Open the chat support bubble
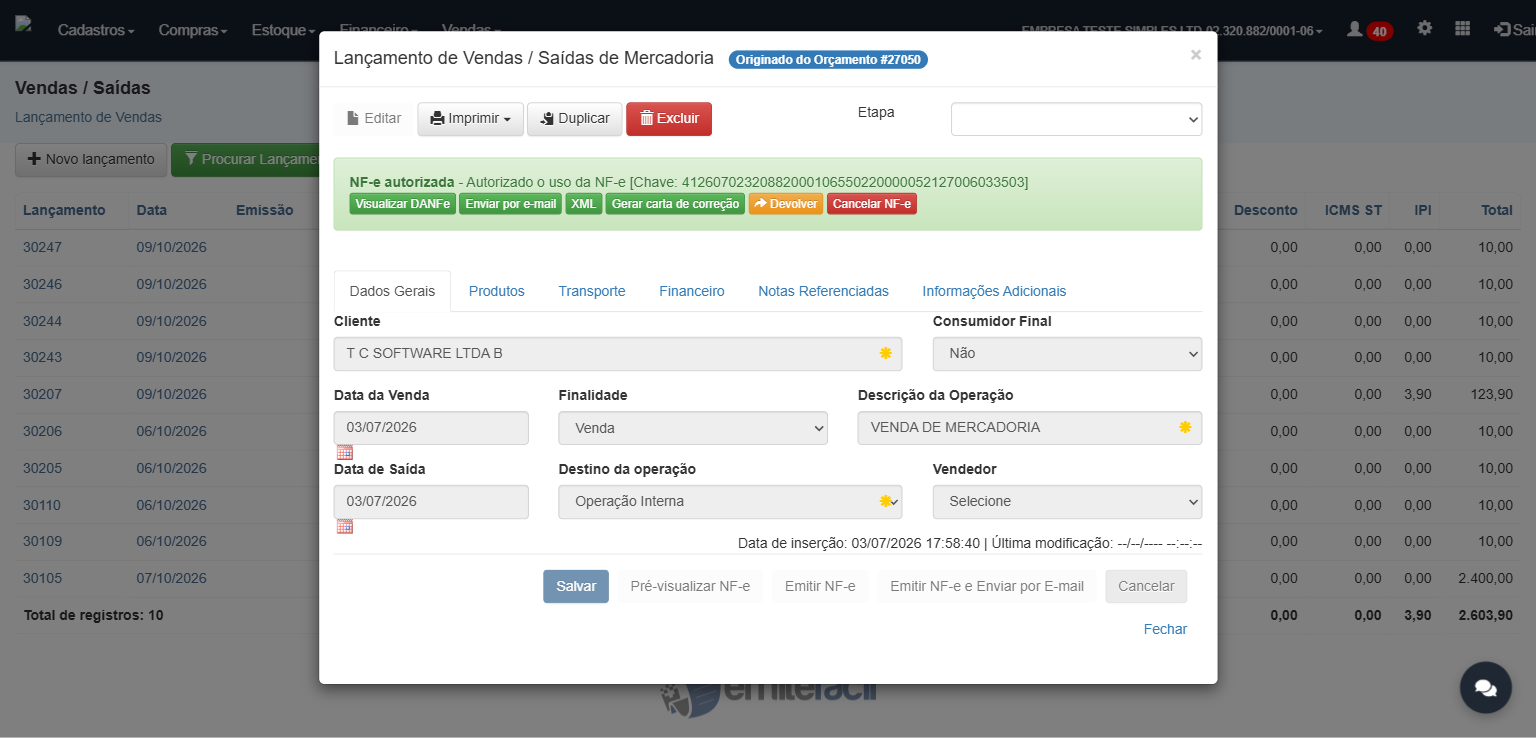 point(1485,687)
